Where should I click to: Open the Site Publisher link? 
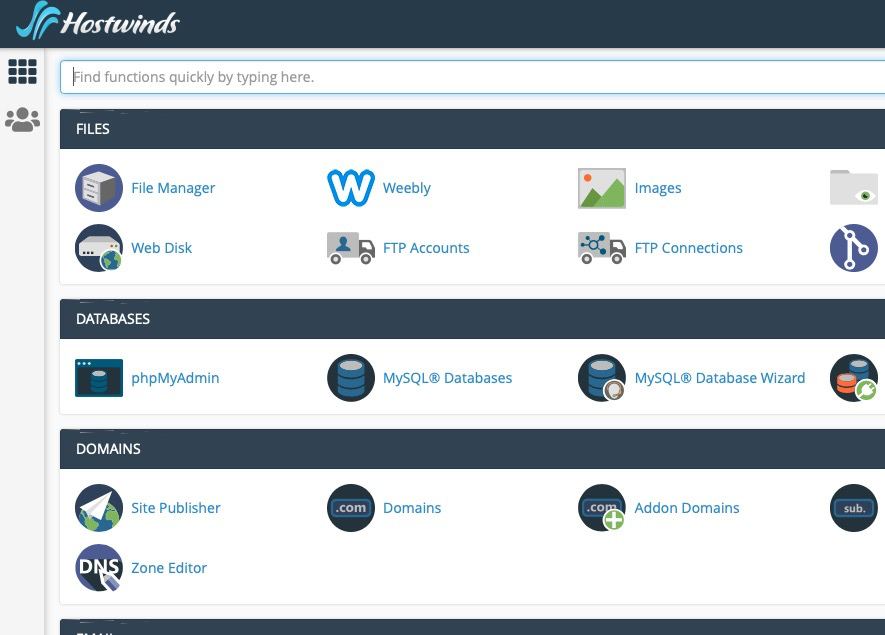pos(176,508)
